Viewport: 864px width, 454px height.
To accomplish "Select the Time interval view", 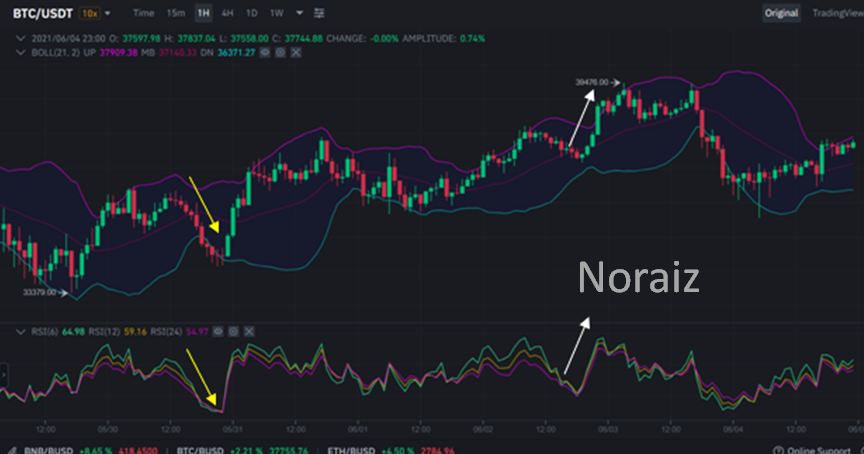I will [x=143, y=13].
